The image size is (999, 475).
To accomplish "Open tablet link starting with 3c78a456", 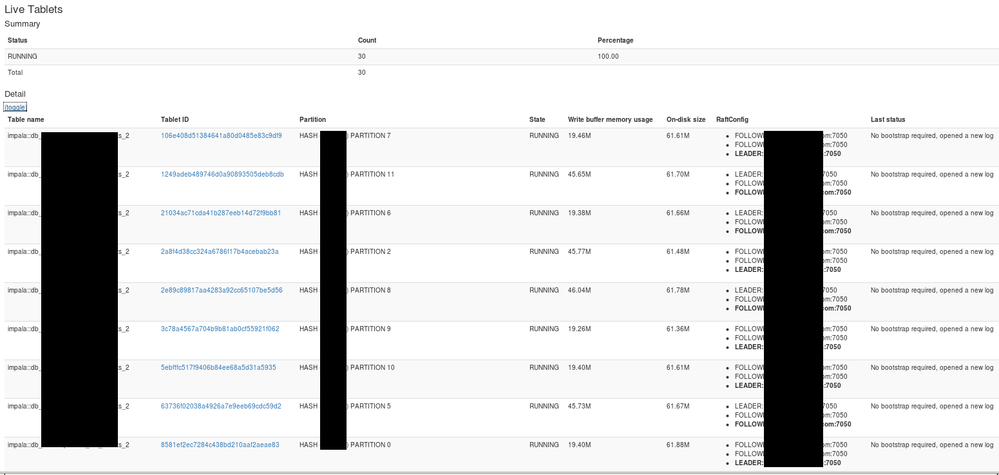I will (220, 329).
